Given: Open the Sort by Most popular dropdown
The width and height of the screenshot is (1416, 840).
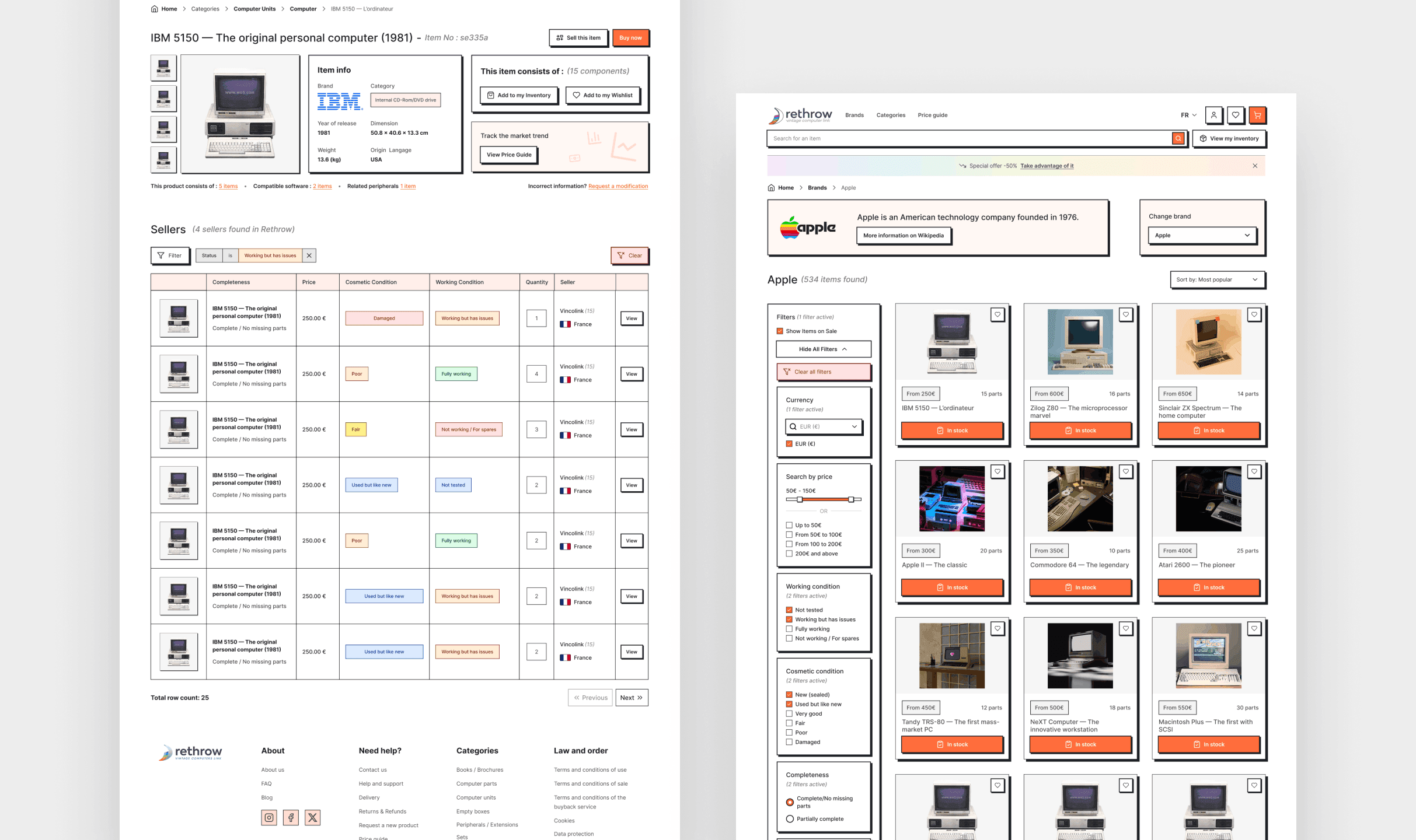Looking at the screenshot, I should point(1217,279).
